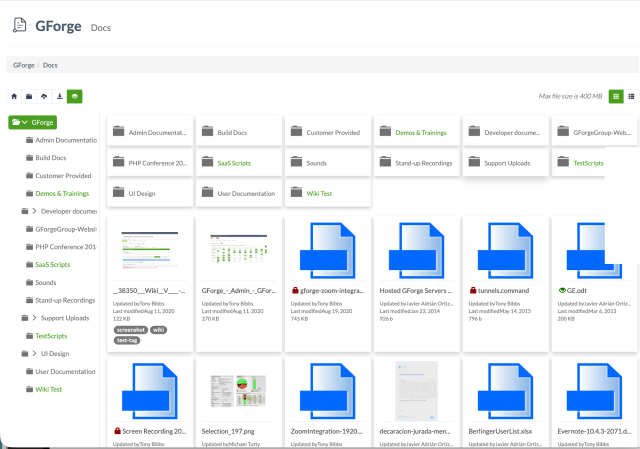Click the new folder icon in toolbar
This screenshot has height=449, width=640.
[29, 96]
